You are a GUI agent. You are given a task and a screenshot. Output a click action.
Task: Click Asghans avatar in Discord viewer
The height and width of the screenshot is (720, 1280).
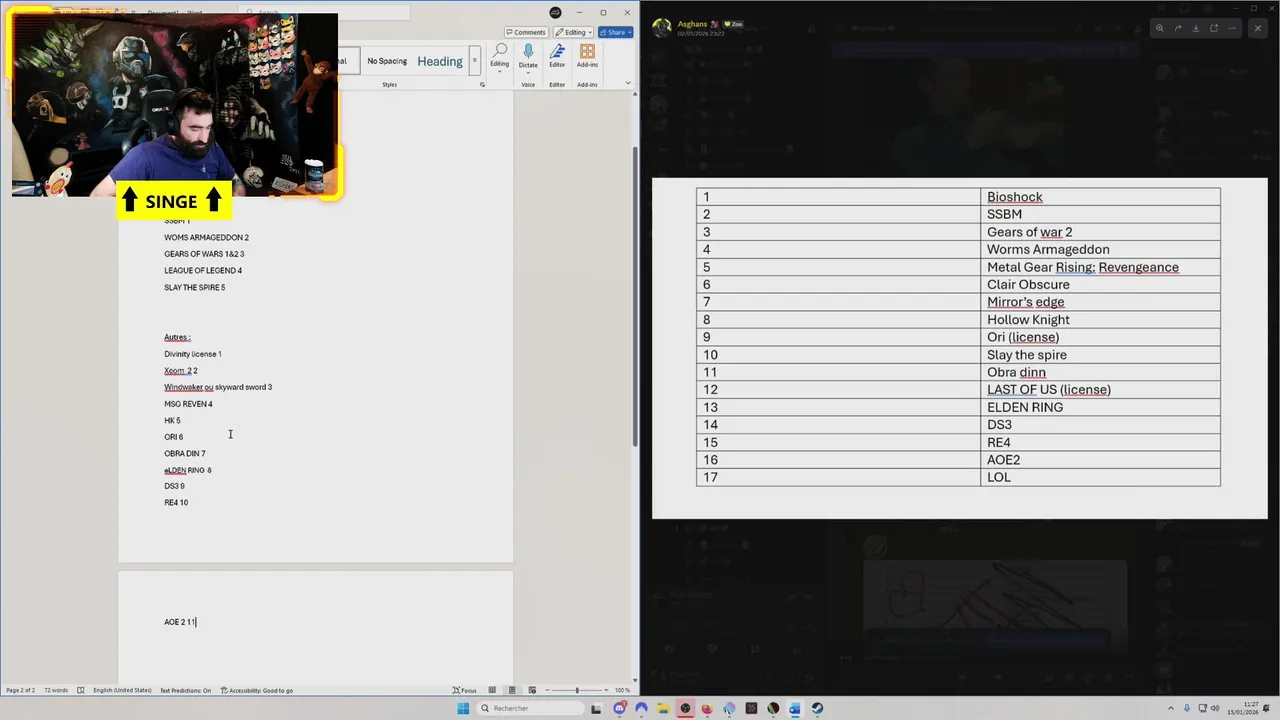pyautogui.click(x=662, y=28)
